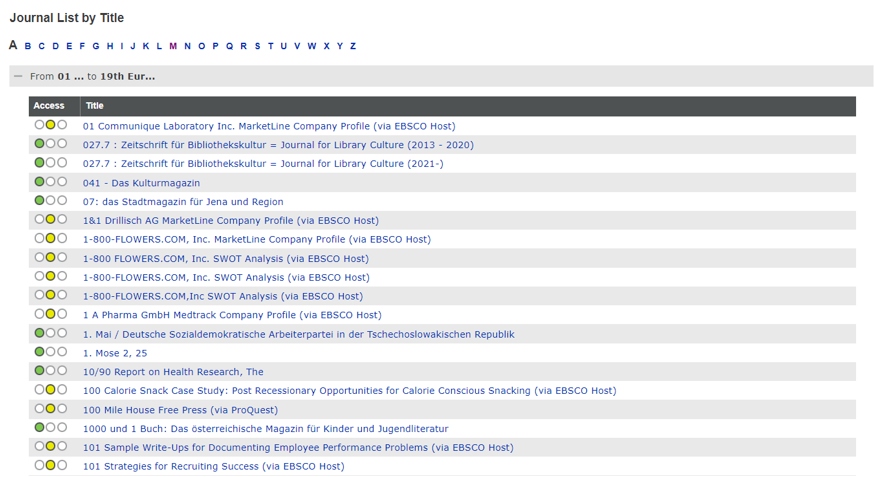This screenshot has height=477, width=874.
Task: Open 041 - Das Kulturmagazin
Action: [x=142, y=183]
